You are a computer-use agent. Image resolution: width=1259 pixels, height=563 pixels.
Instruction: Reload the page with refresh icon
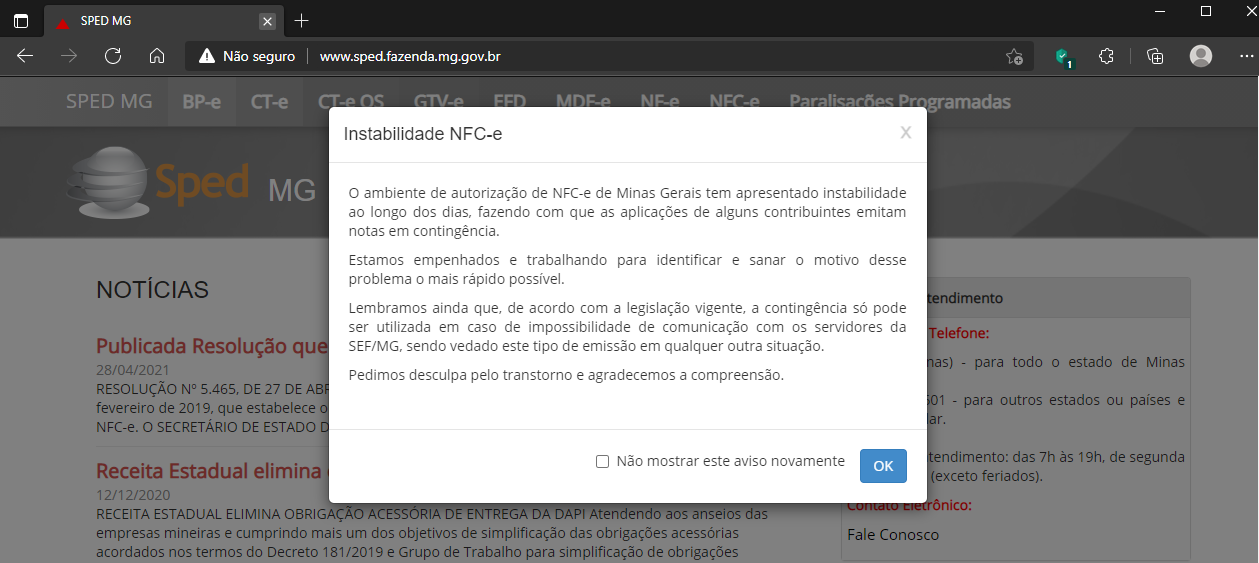(113, 56)
